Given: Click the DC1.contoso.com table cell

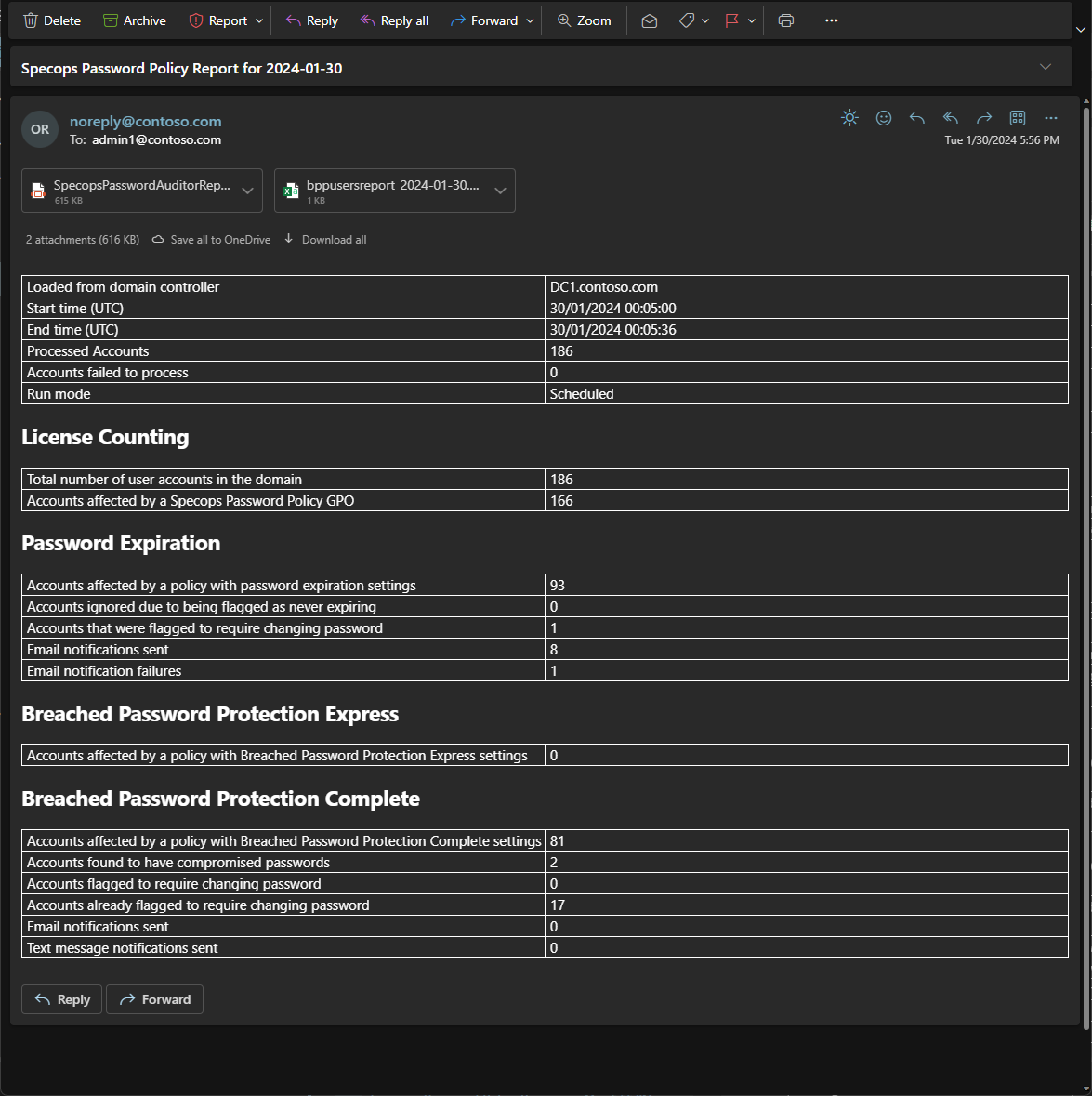Looking at the screenshot, I should click(807, 286).
